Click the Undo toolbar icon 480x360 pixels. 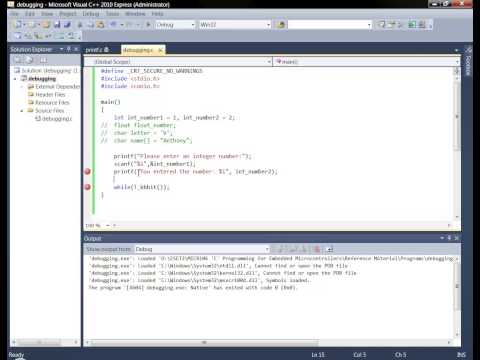(x=113, y=24)
